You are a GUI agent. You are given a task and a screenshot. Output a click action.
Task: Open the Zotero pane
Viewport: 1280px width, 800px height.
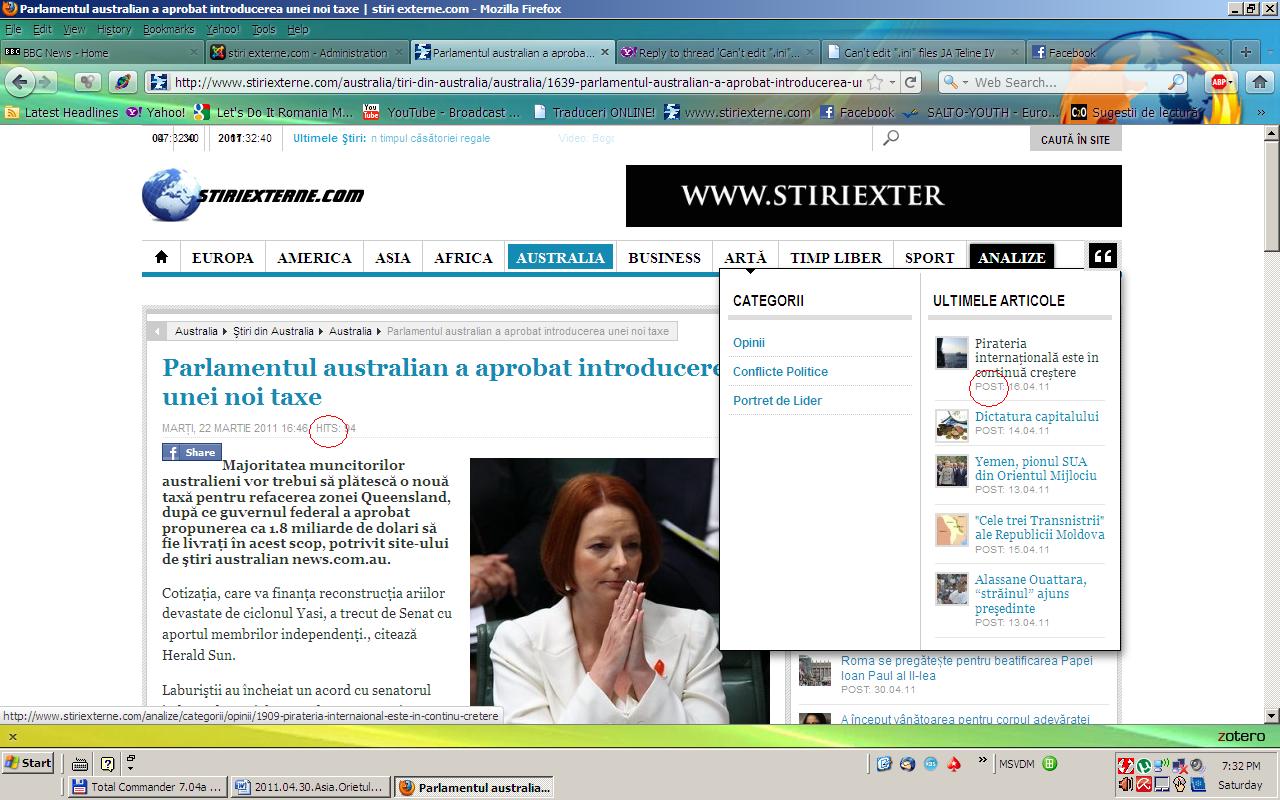click(1241, 736)
